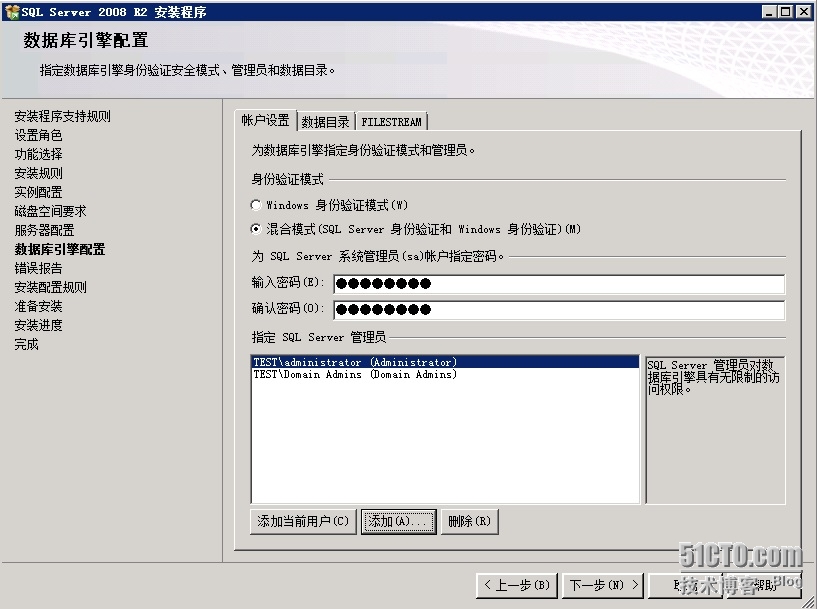Click the 输入密码 password field
This screenshot has width=817, height=609.
(559, 284)
